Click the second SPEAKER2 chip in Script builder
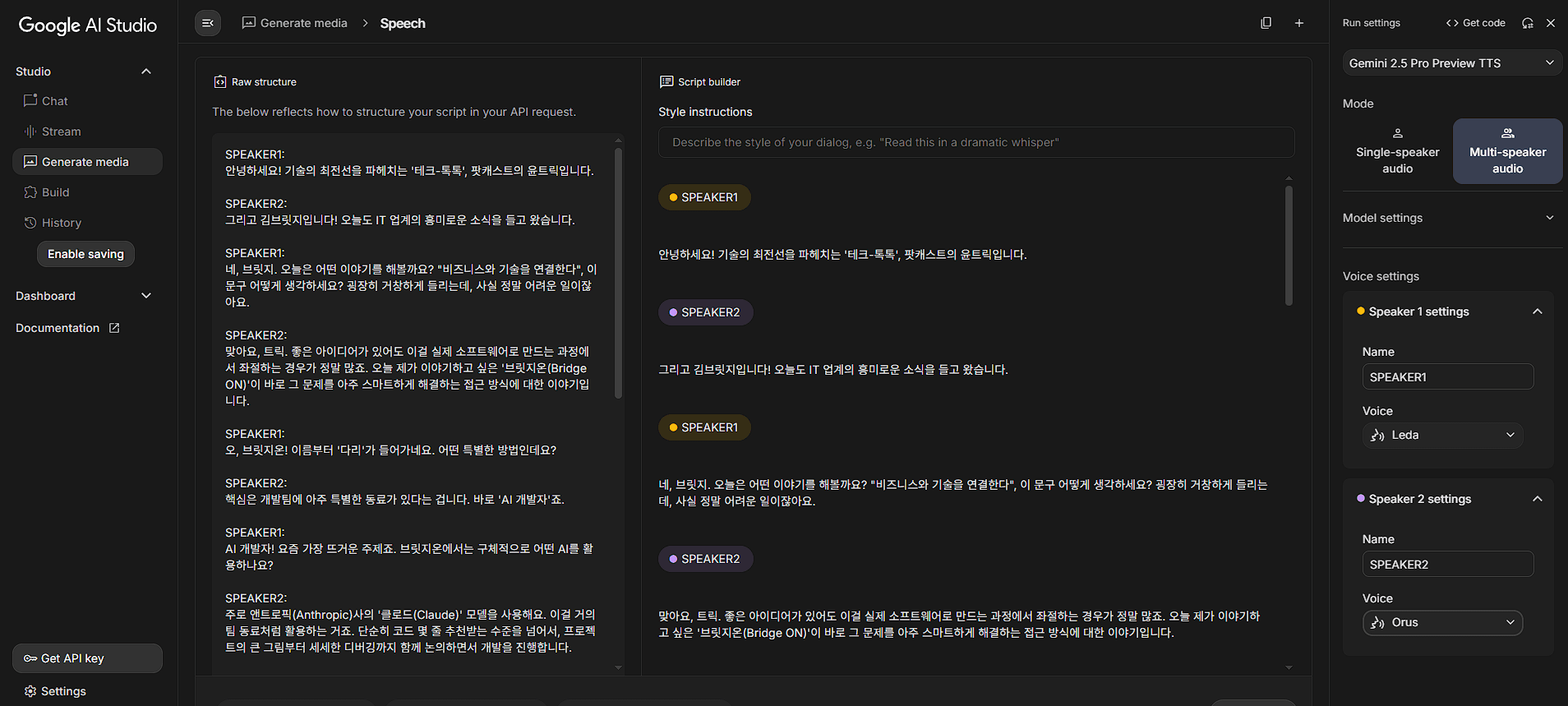1568x706 pixels. (705, 559)
